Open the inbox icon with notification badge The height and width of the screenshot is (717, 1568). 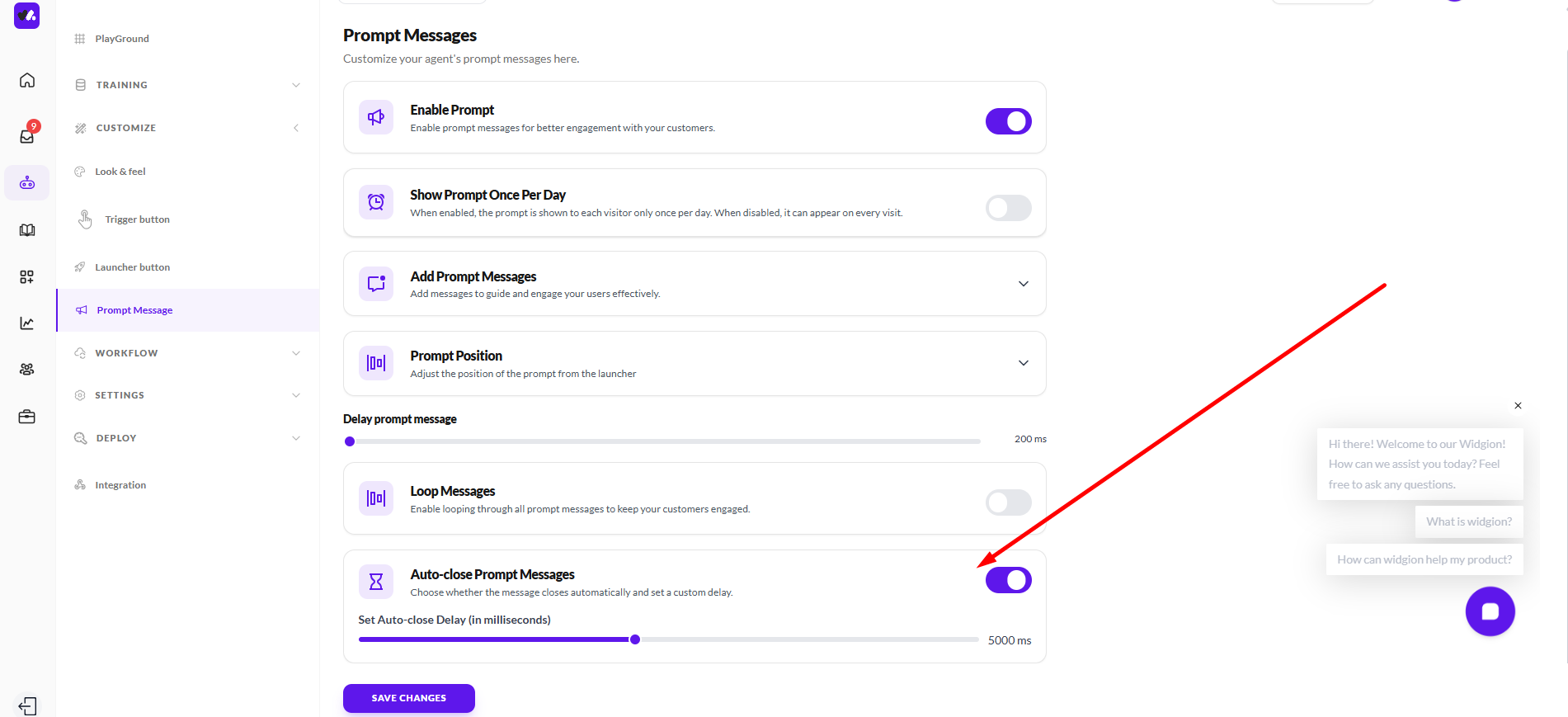[x=27, y=136]
